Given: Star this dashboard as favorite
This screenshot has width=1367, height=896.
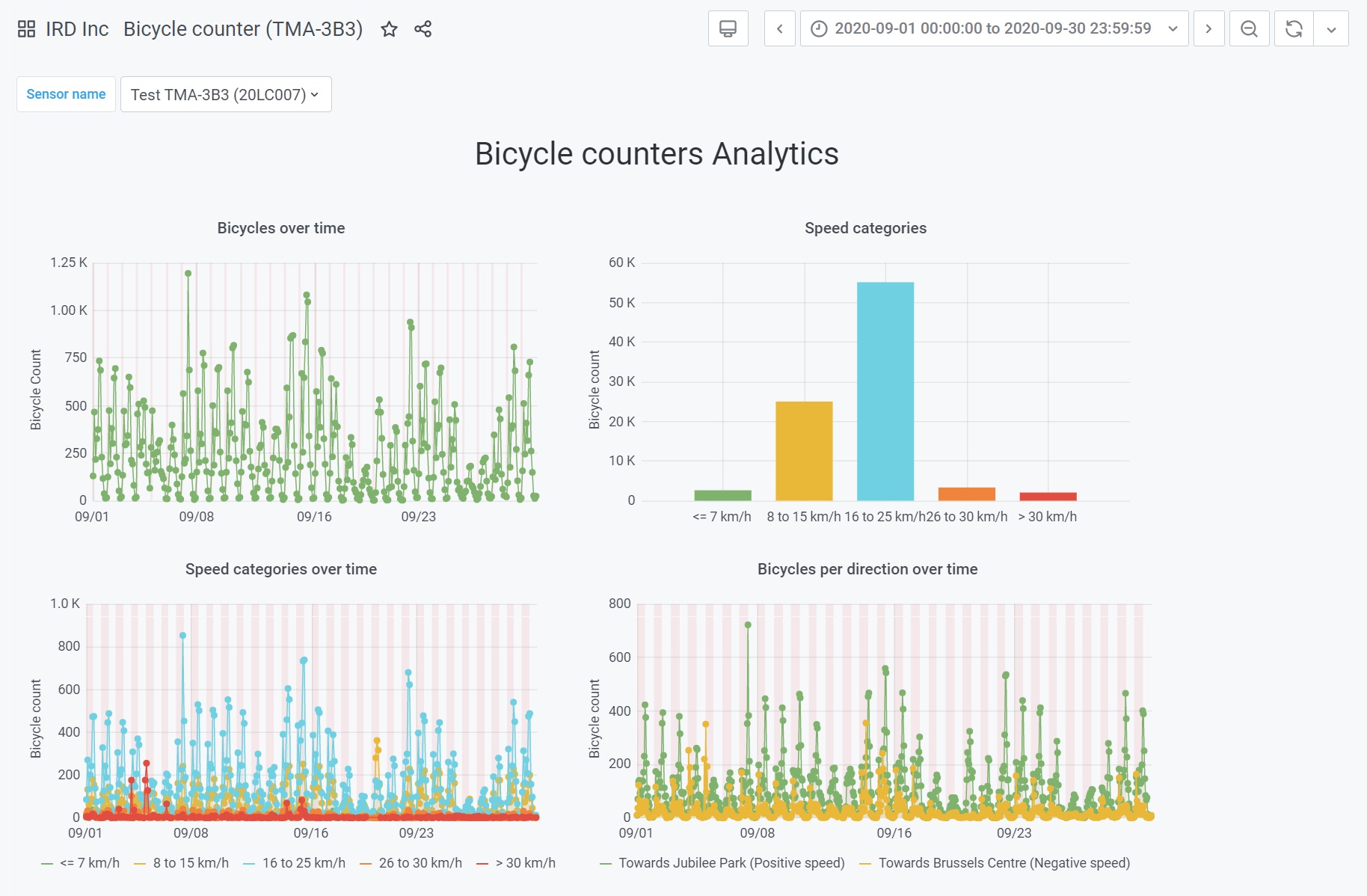Looking at the screenshot, I should click(x=389, y=29).
